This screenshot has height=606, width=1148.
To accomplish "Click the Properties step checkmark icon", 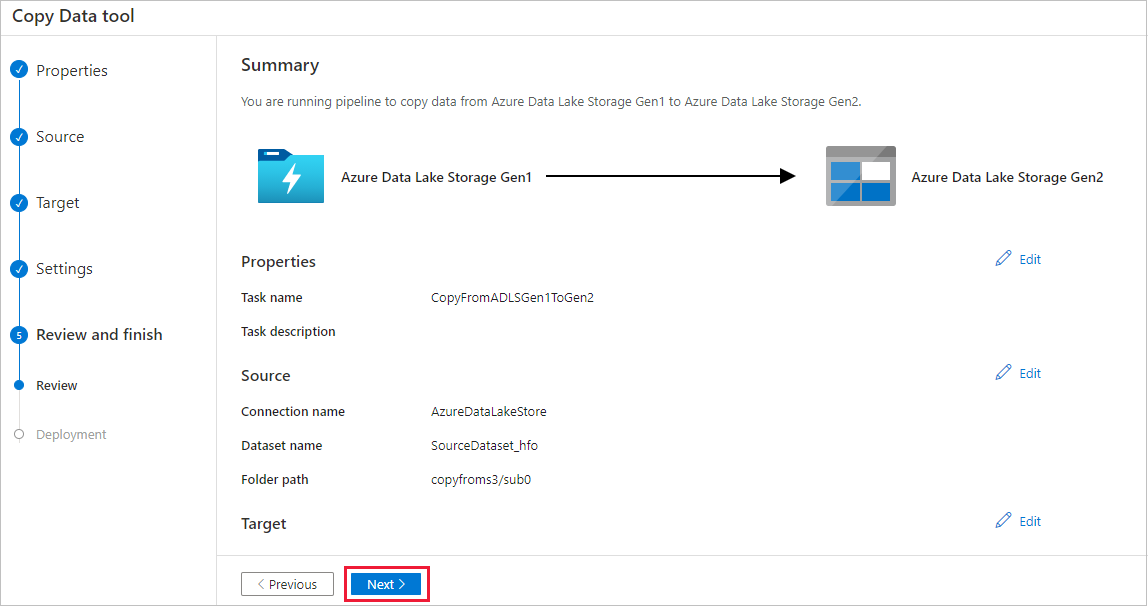I will coord(19,70).
